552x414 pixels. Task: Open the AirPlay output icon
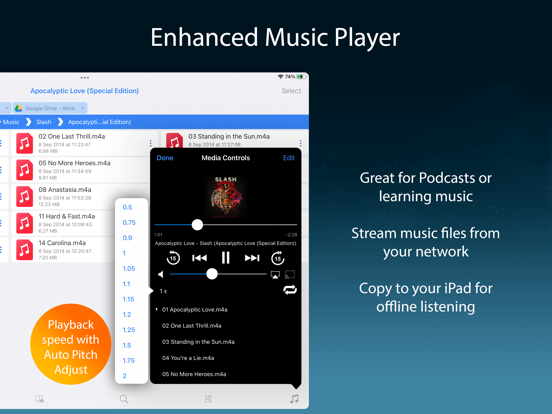(x=275, y=275)
